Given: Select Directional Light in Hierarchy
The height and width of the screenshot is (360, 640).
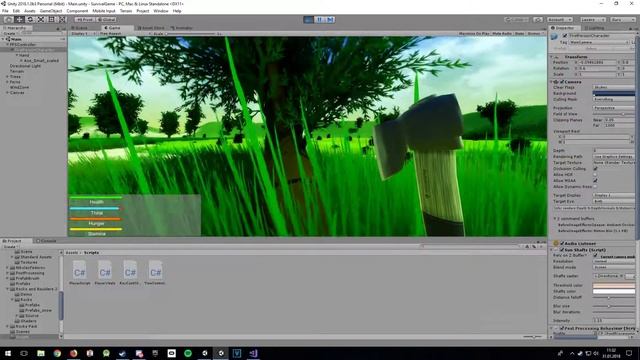Looking at the screenshot, I should (25, 66).
